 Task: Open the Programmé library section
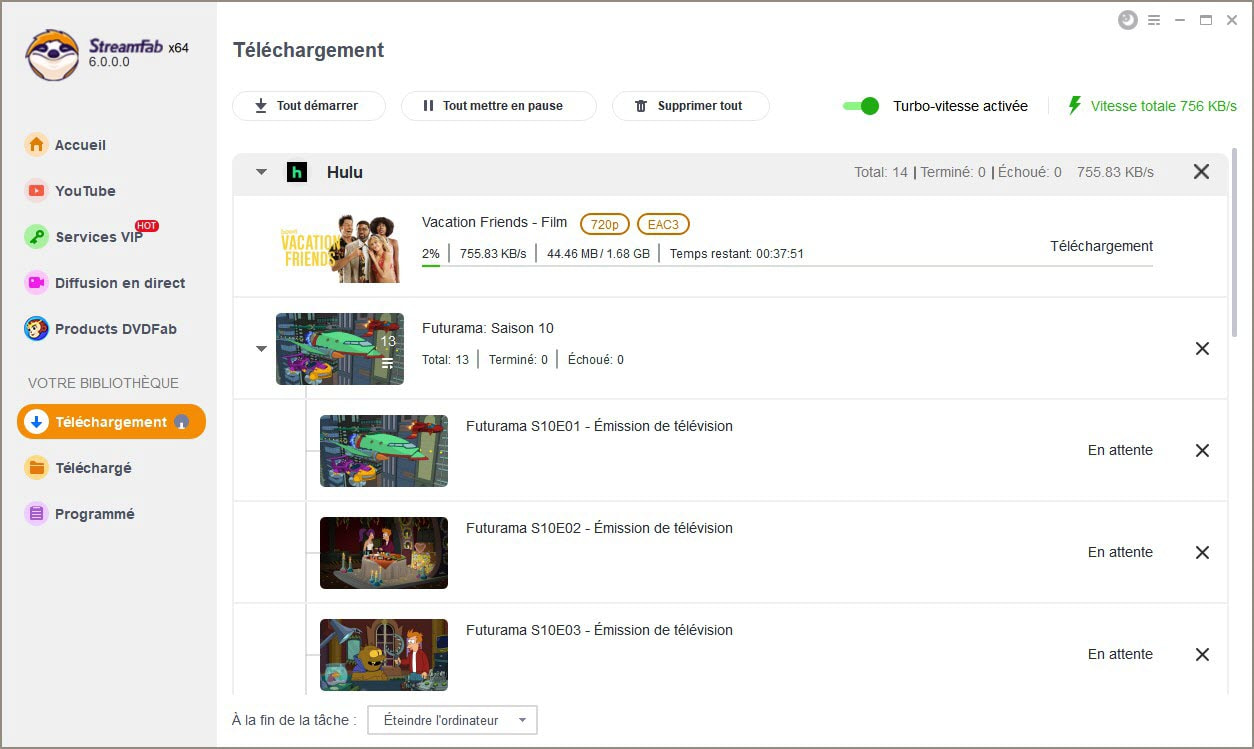(95, 514)
